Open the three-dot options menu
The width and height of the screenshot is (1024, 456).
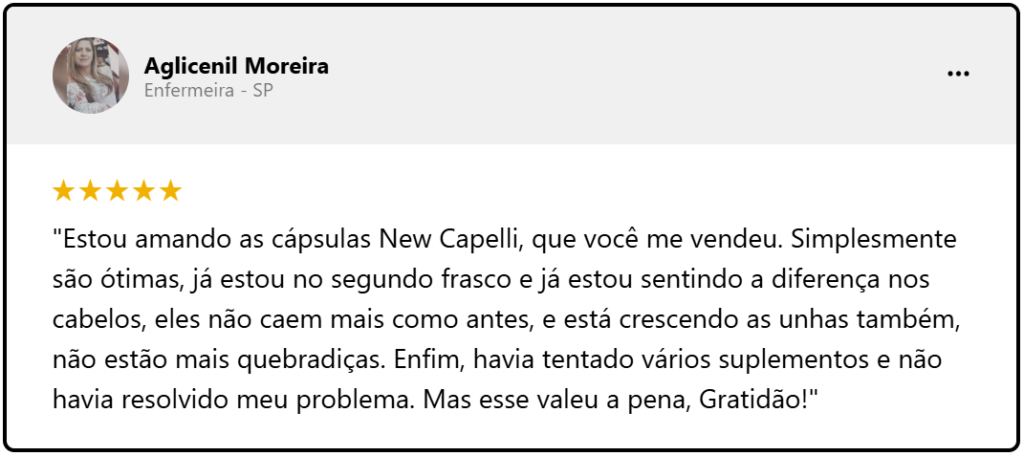958,74
